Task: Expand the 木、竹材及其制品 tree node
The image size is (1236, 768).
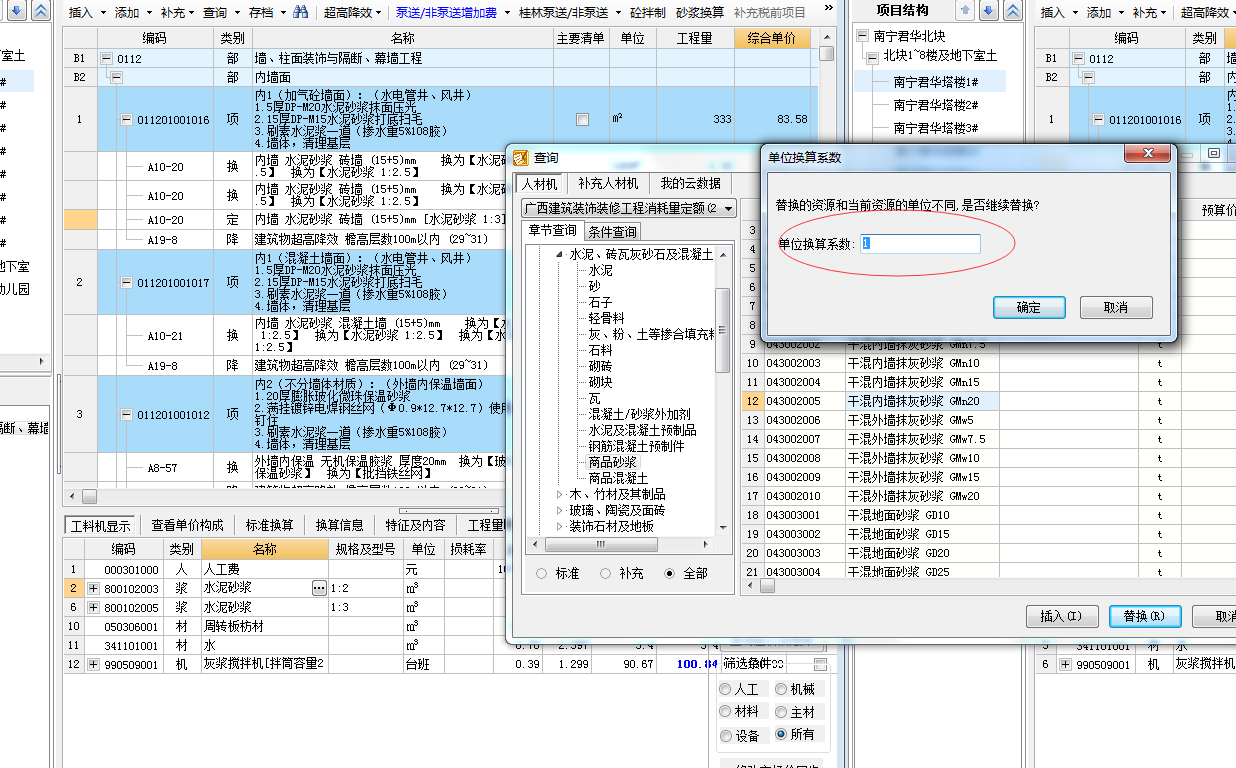Action: 560,494
